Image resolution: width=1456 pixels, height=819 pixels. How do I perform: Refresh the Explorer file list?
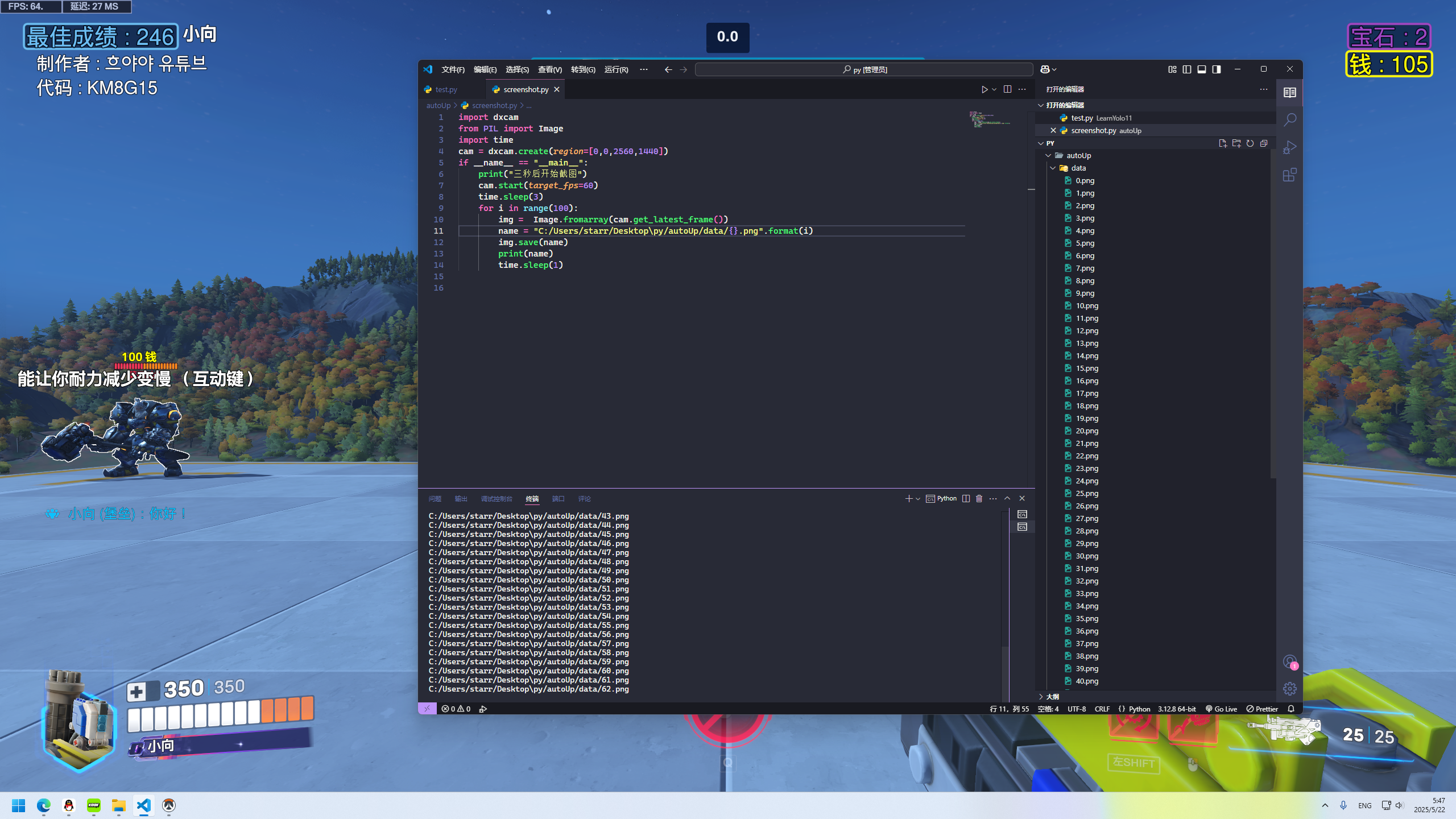pyautogui.click(x=1250, y=143)
